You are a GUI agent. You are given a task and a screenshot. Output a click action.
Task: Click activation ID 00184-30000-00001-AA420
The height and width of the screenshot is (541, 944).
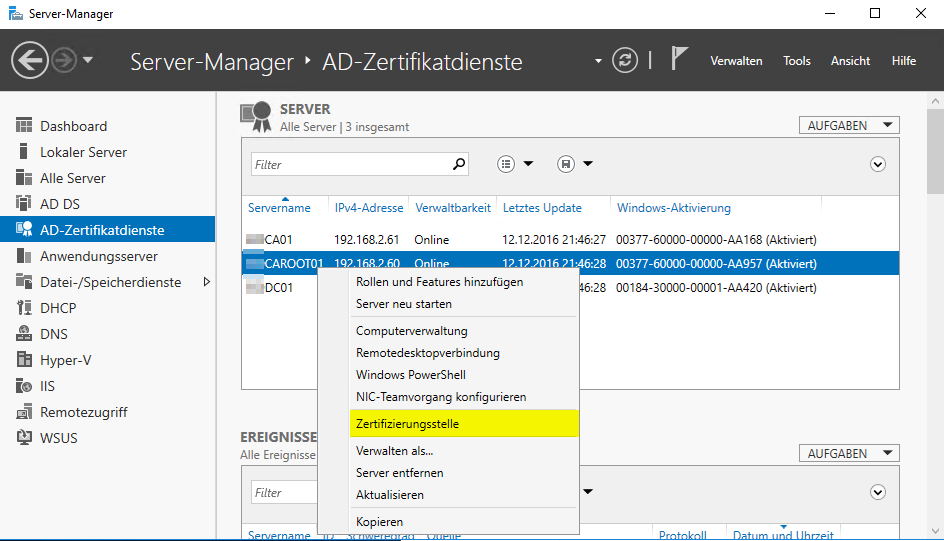689,288
